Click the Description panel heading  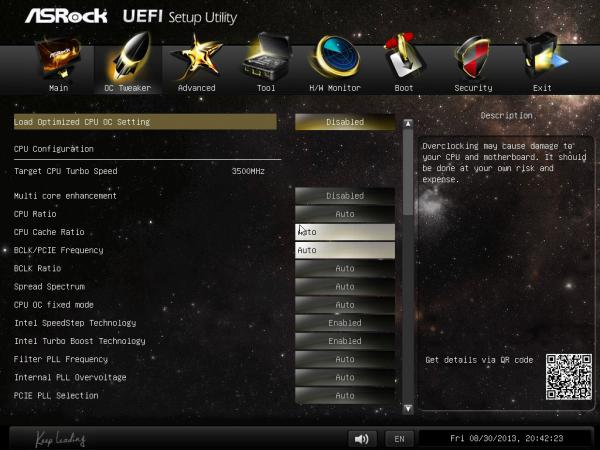tap(506, 116)
